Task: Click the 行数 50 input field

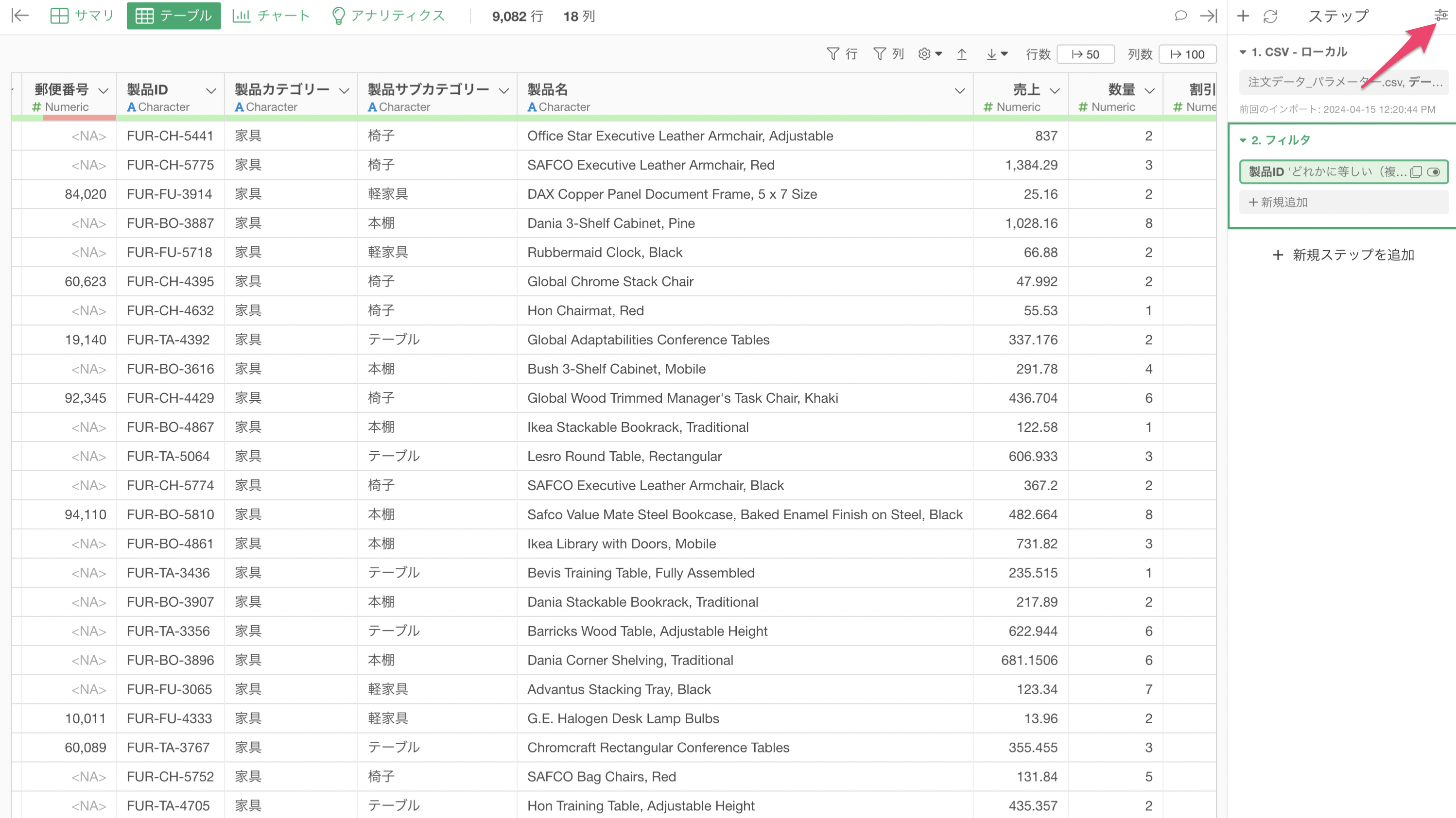Action: click(x=1086, y=54)
